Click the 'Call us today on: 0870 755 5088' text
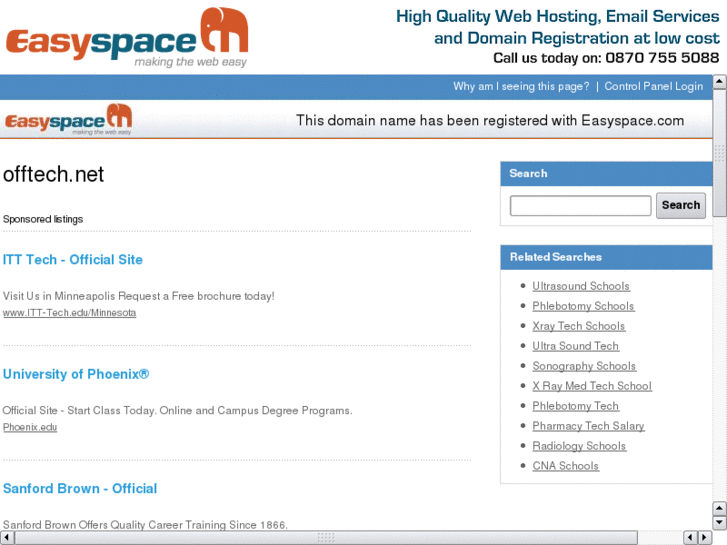Viewport: 727px width, 545px height. coord(606,58)
